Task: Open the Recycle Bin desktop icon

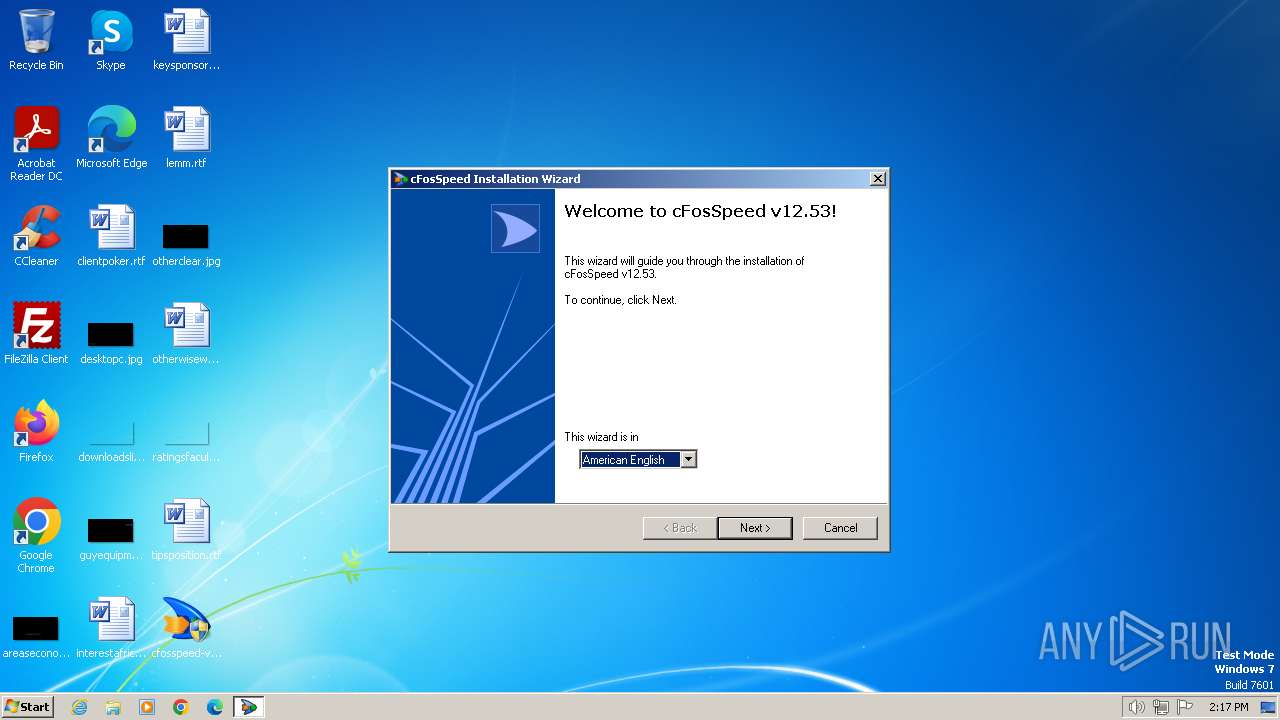Action: (x=36, y=41)
